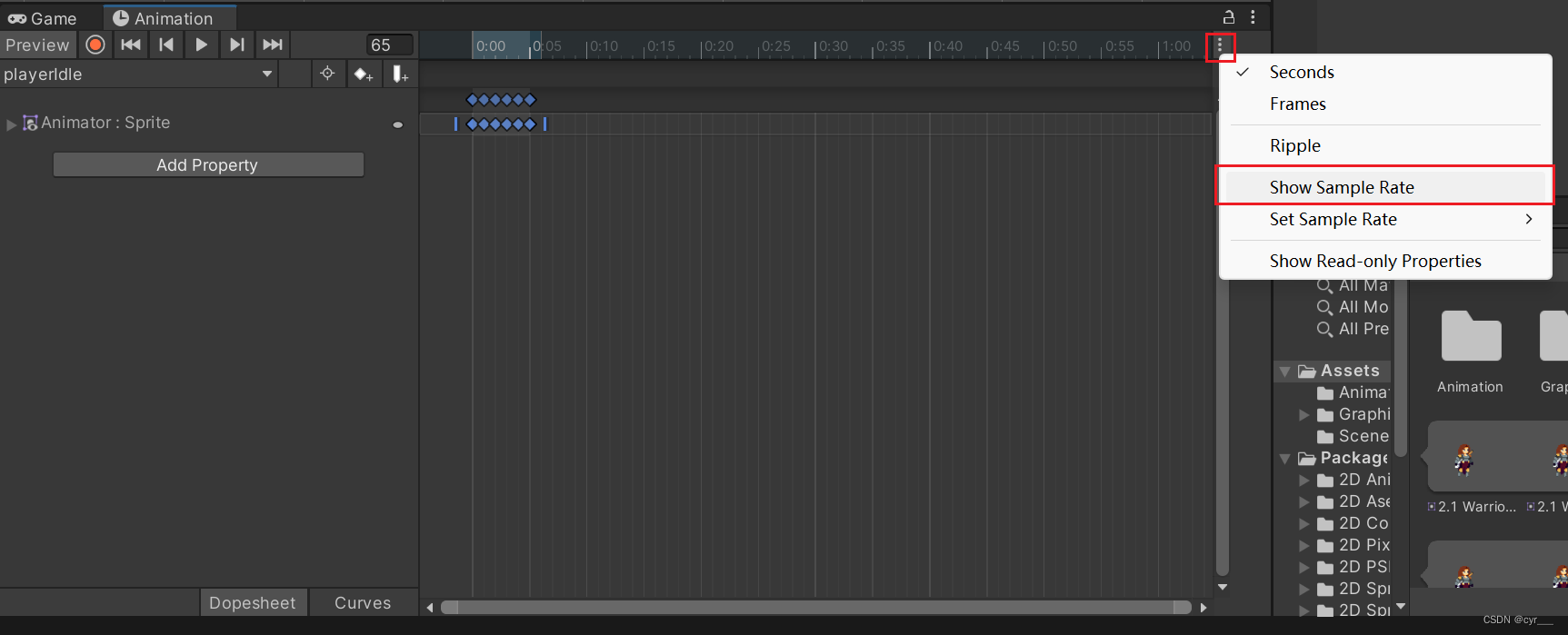
Task: Switch to the Game tab
Action: click(43, 18)
